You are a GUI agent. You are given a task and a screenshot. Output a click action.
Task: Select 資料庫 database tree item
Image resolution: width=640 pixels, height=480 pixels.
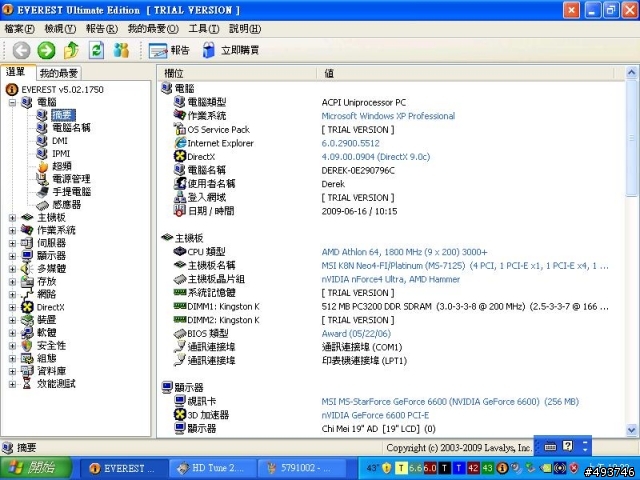(51, 371)
